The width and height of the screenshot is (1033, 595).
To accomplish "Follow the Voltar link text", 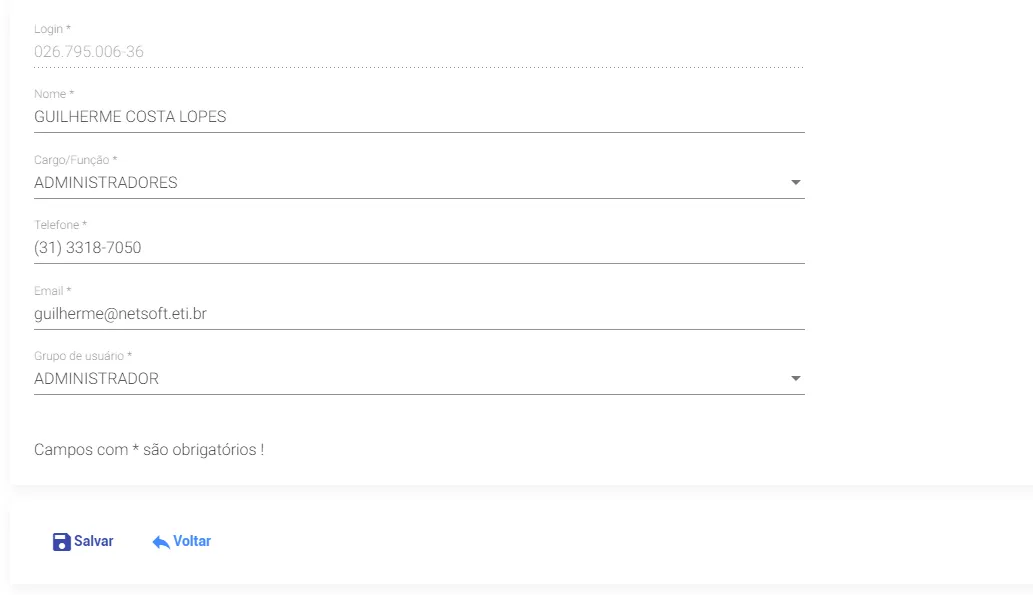I will [x=192, y=541].
